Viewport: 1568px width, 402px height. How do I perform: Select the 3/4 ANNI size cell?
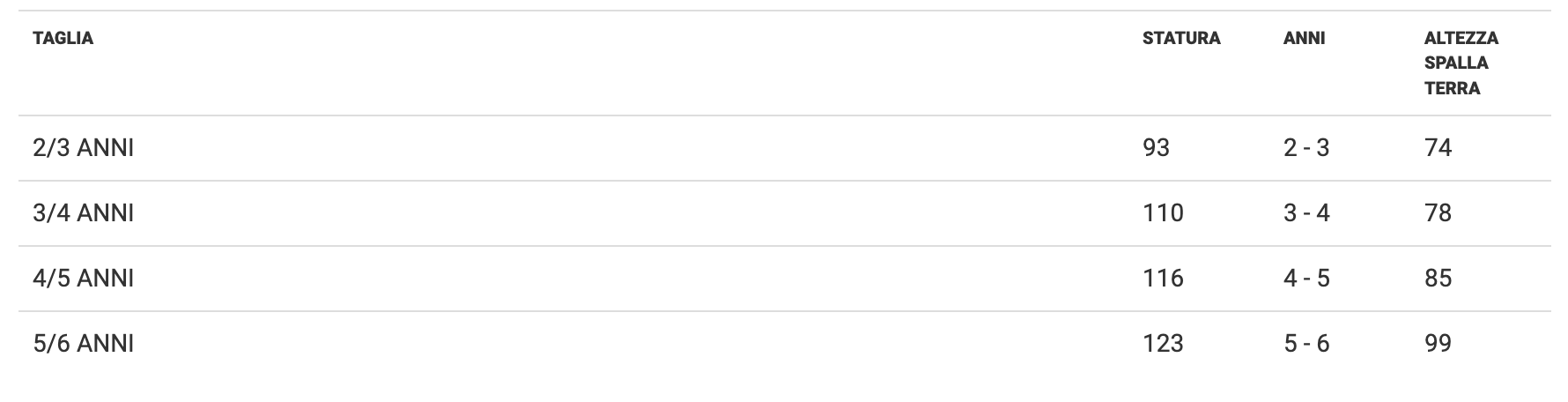point(84,213)
